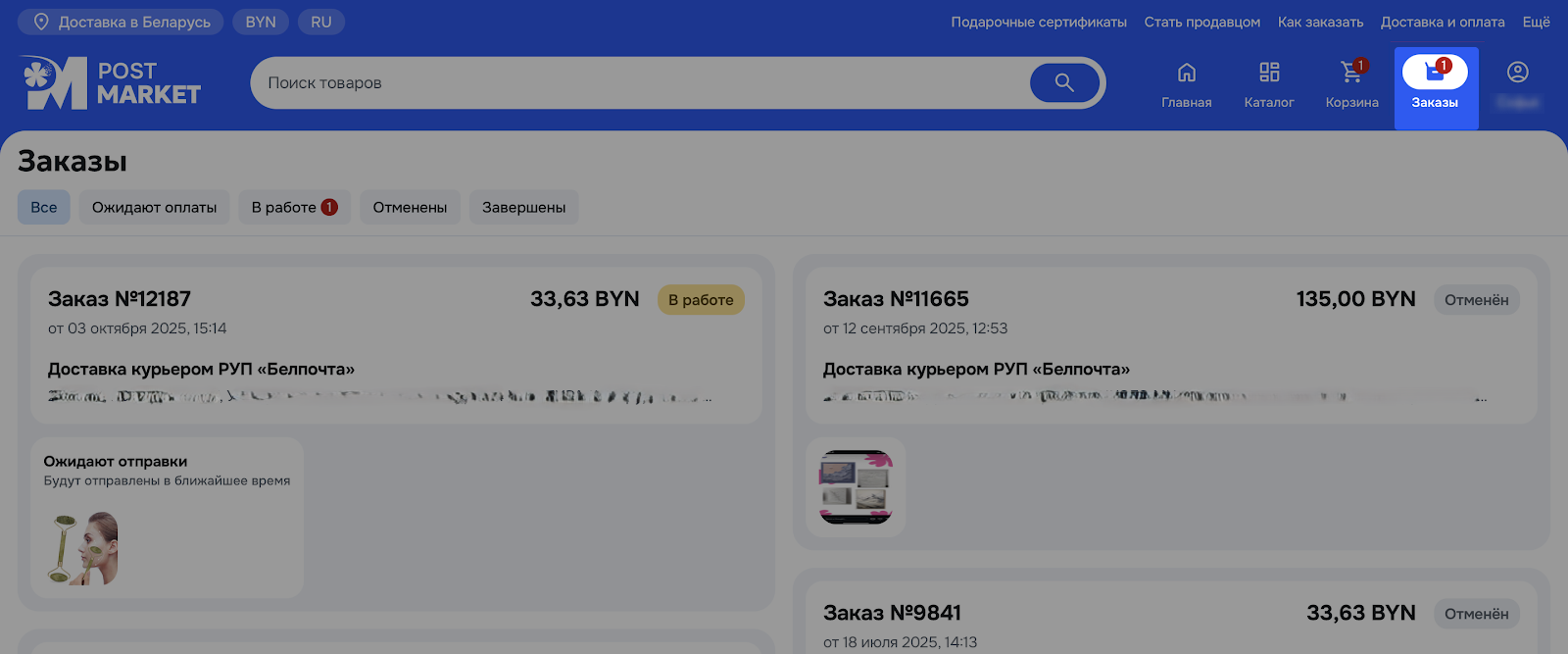Select the Все orders filter

(44, 207)
